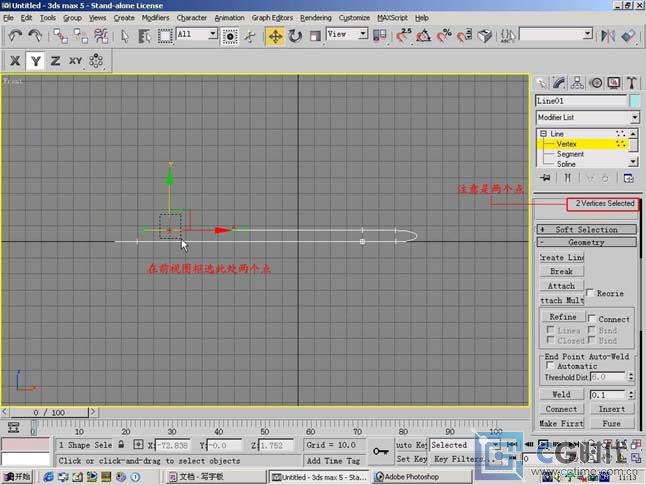Restrict movement to X axis
The image size is (646, 485).
tap(15, 61)
